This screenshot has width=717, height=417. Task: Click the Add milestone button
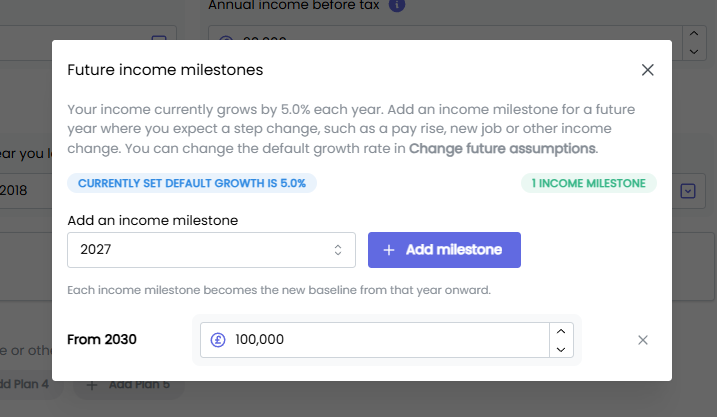(444, 250)
